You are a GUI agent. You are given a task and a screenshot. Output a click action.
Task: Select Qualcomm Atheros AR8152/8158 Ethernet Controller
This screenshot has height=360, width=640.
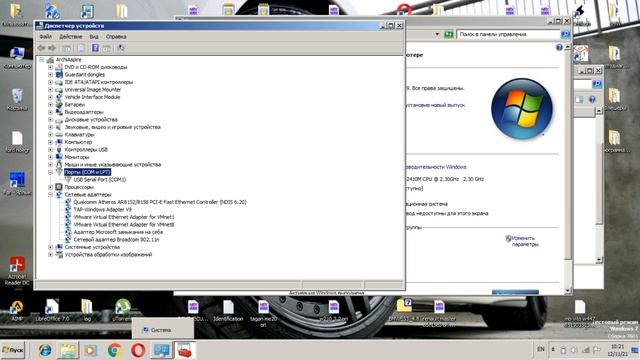pyautogui.click(x=160, y=202)
